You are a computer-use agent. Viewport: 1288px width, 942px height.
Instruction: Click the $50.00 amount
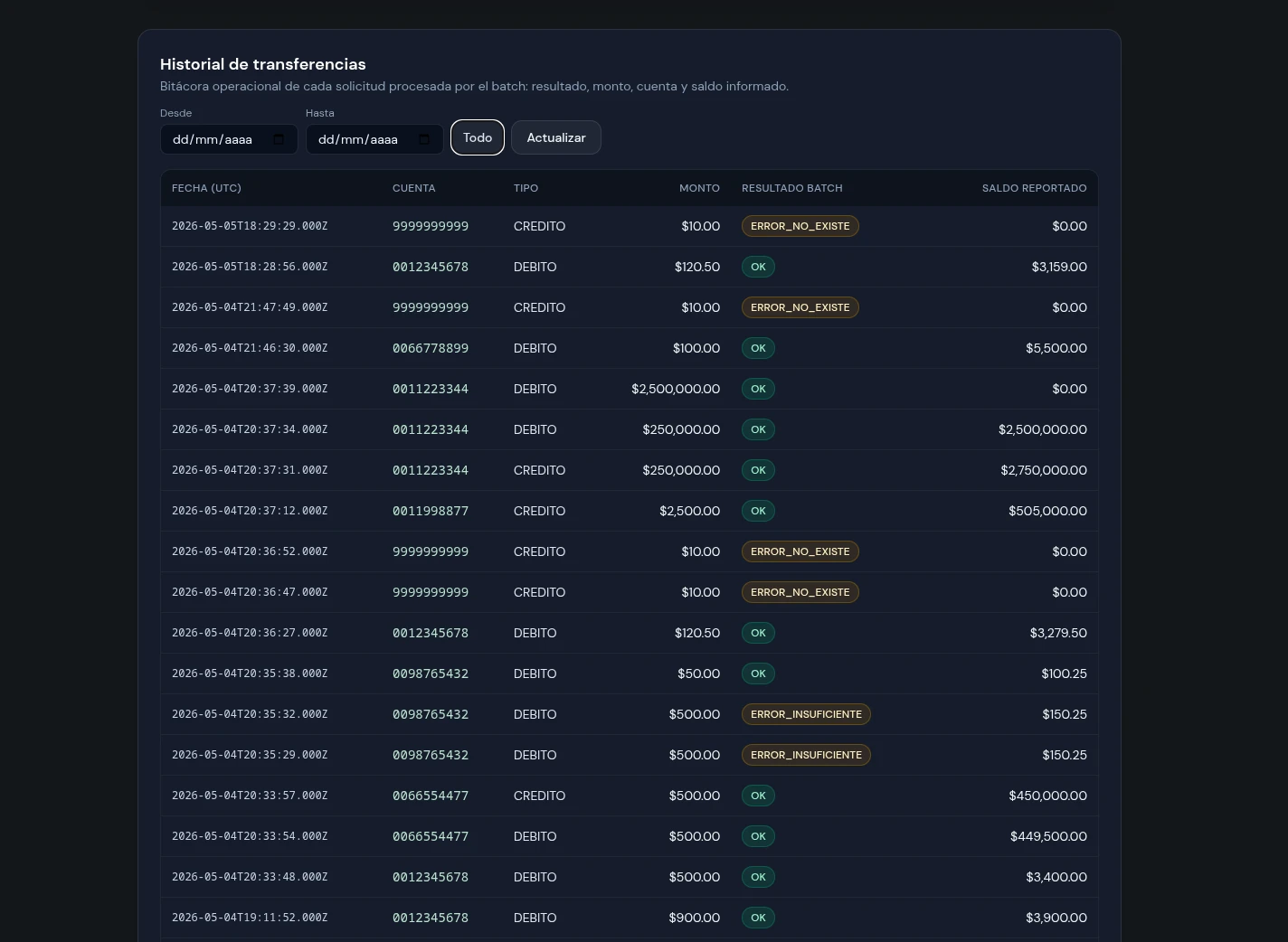tap(699, 674)
